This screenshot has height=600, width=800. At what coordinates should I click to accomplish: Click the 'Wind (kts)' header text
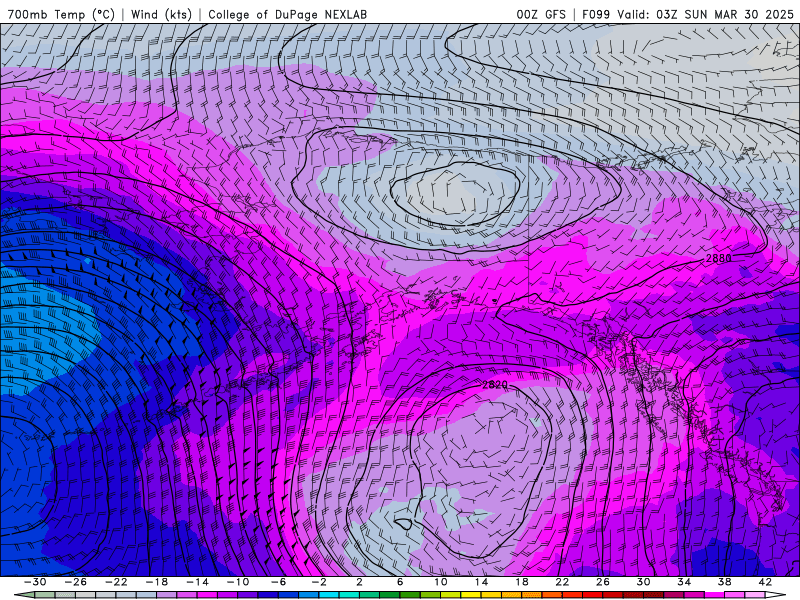tap(161, 14)
